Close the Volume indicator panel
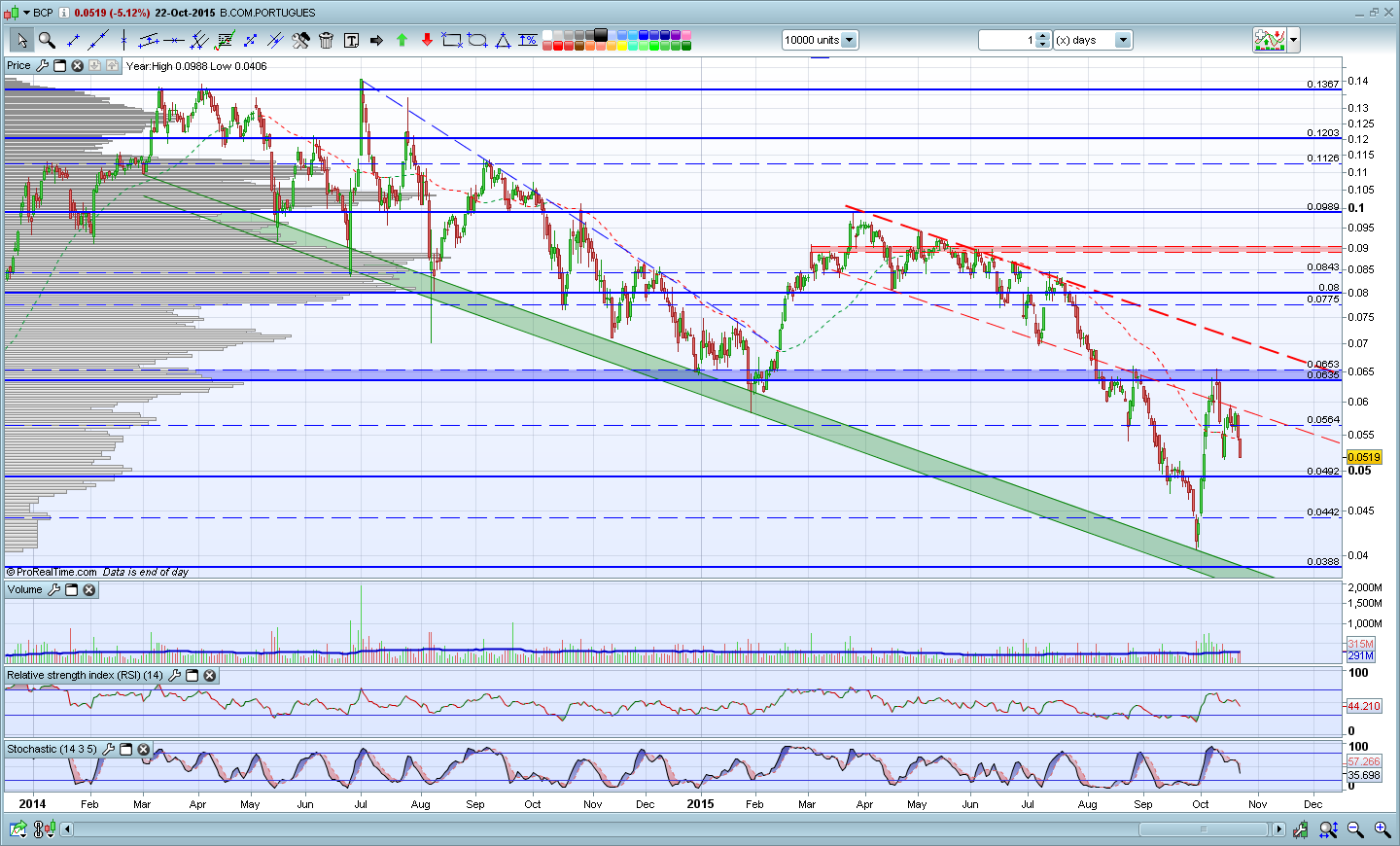This screenshot has width=1400, height=846. click(89, 590)
